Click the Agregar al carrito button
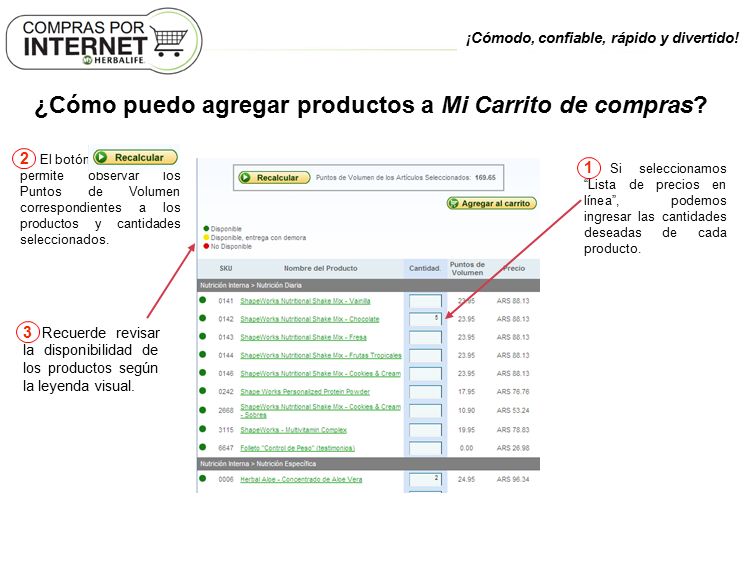The width and height of the screenshot is (752, 564). pos(492,203)
